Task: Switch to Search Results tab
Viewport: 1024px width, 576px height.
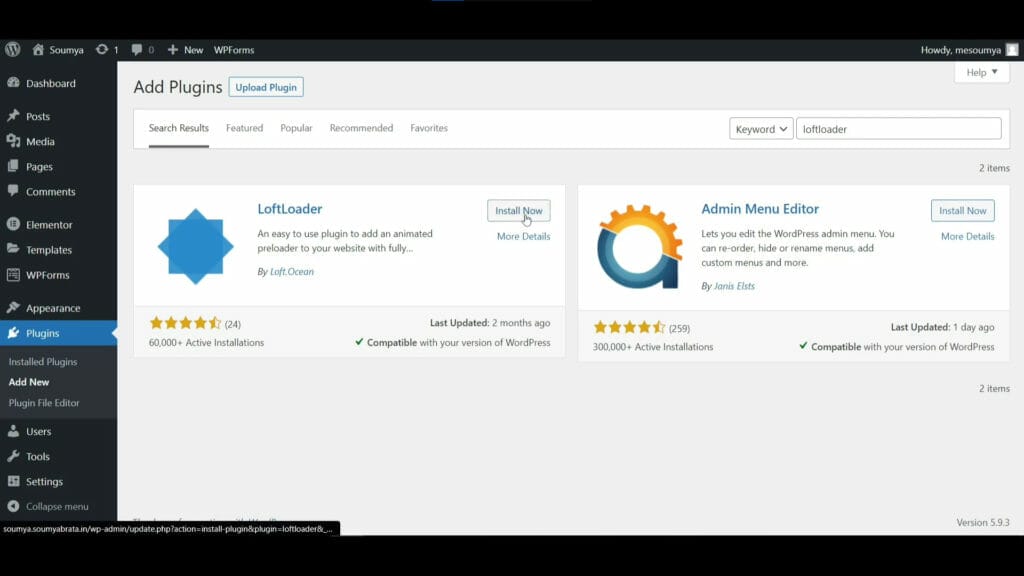Action: (x=178, y=128)
